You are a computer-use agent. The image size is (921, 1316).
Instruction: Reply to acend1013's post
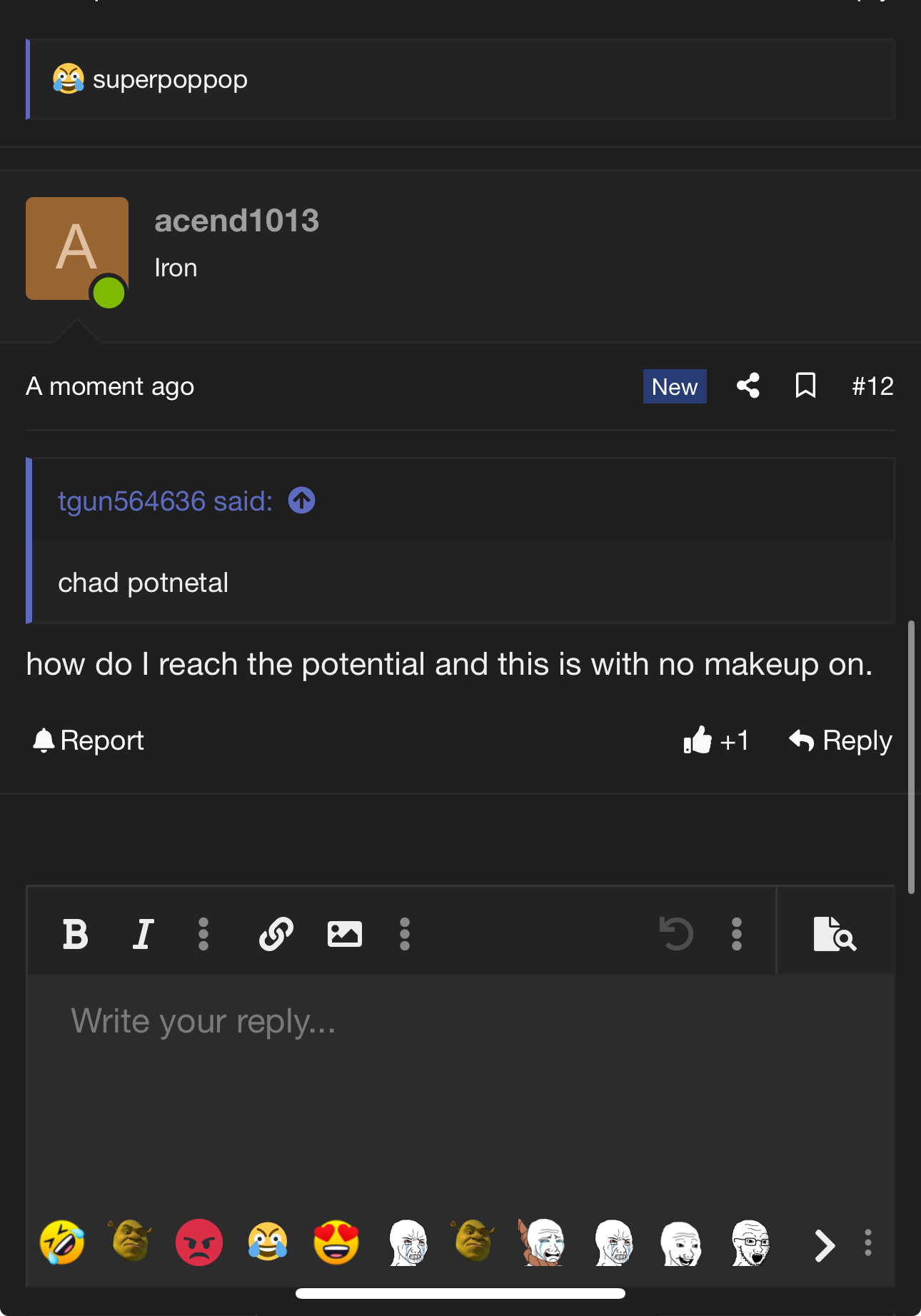coord(840,740)
